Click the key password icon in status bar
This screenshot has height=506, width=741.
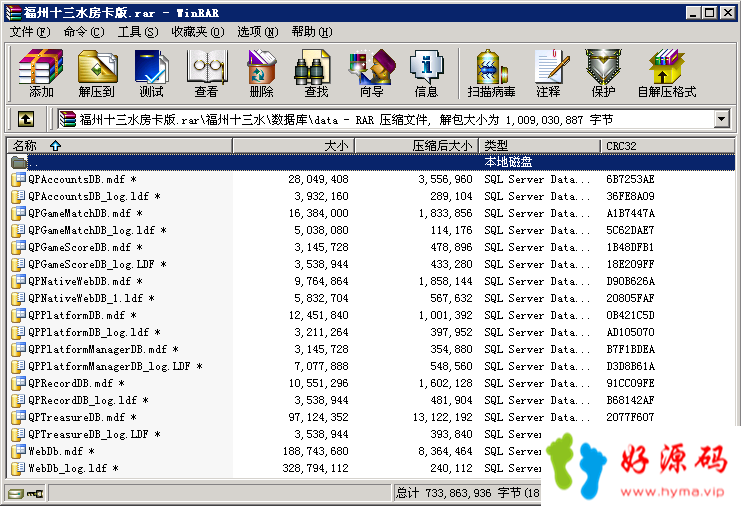(x=34, y=494)
